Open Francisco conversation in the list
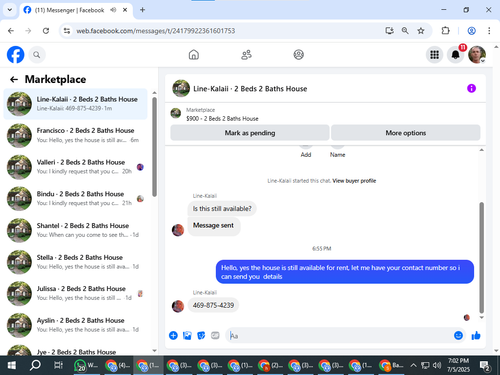The width and height of the screenshot is (500, 375). 75,135
